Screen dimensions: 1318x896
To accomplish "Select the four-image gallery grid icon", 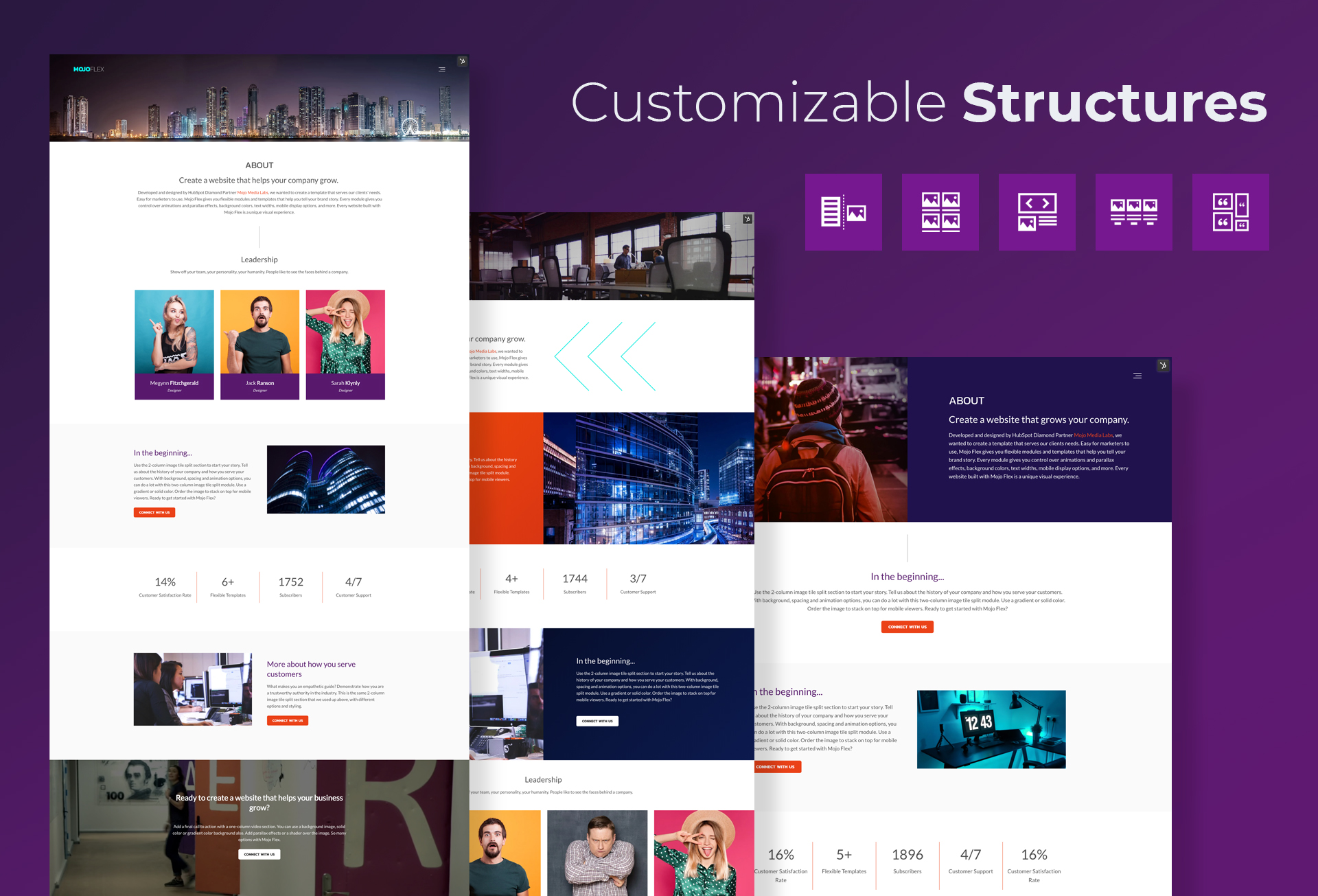I will tap(940, 212).
